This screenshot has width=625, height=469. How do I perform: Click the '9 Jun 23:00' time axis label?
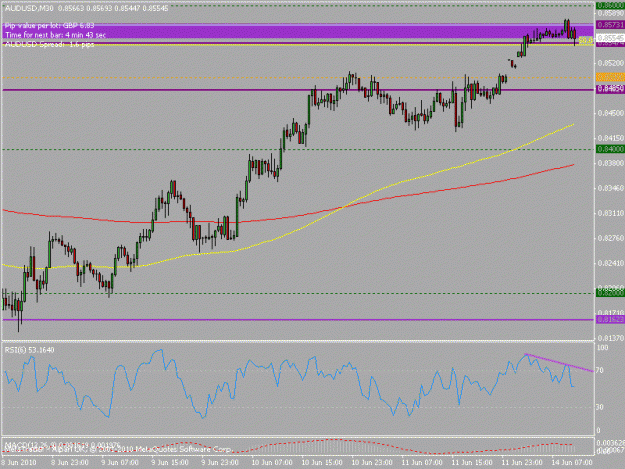(220, 462)
